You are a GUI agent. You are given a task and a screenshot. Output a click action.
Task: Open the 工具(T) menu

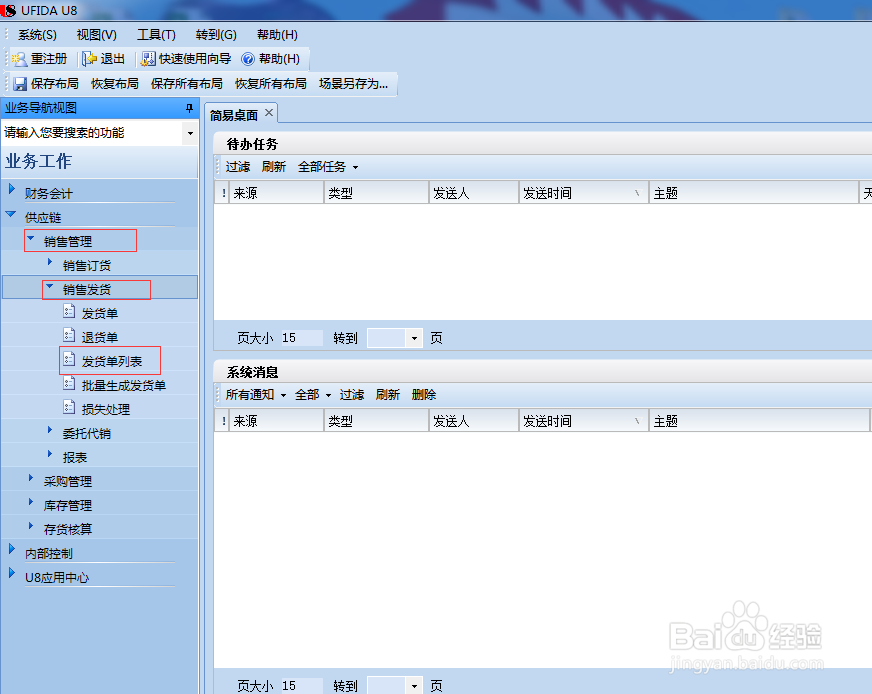point(156,35)
